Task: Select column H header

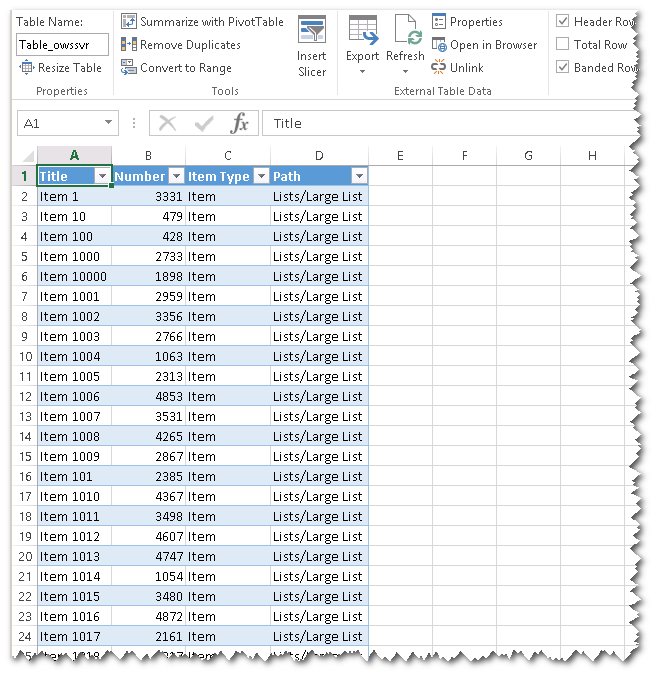Action: 592,156
